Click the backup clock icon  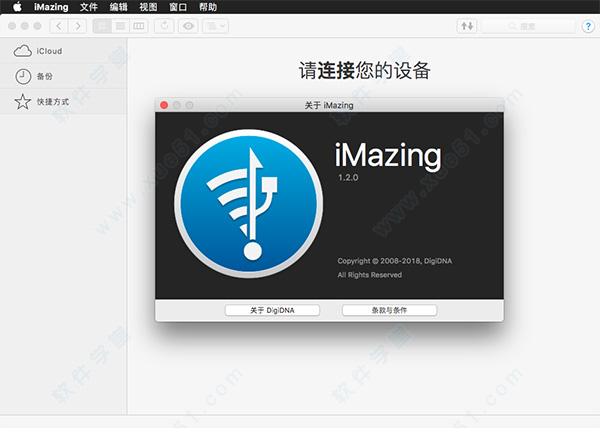pyautogui.click(x=23, y=76)
